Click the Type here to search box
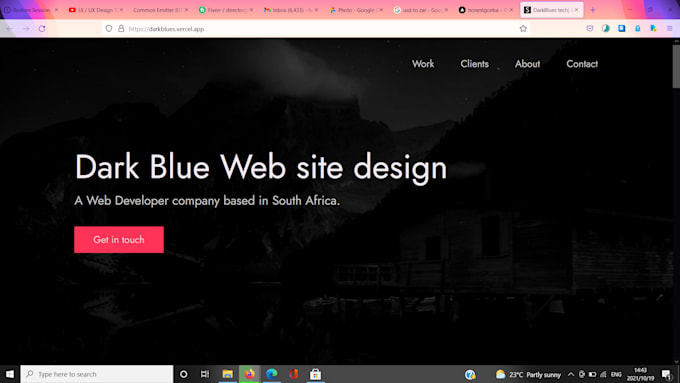This screenshot has height=383, width=680. point(97,374)
